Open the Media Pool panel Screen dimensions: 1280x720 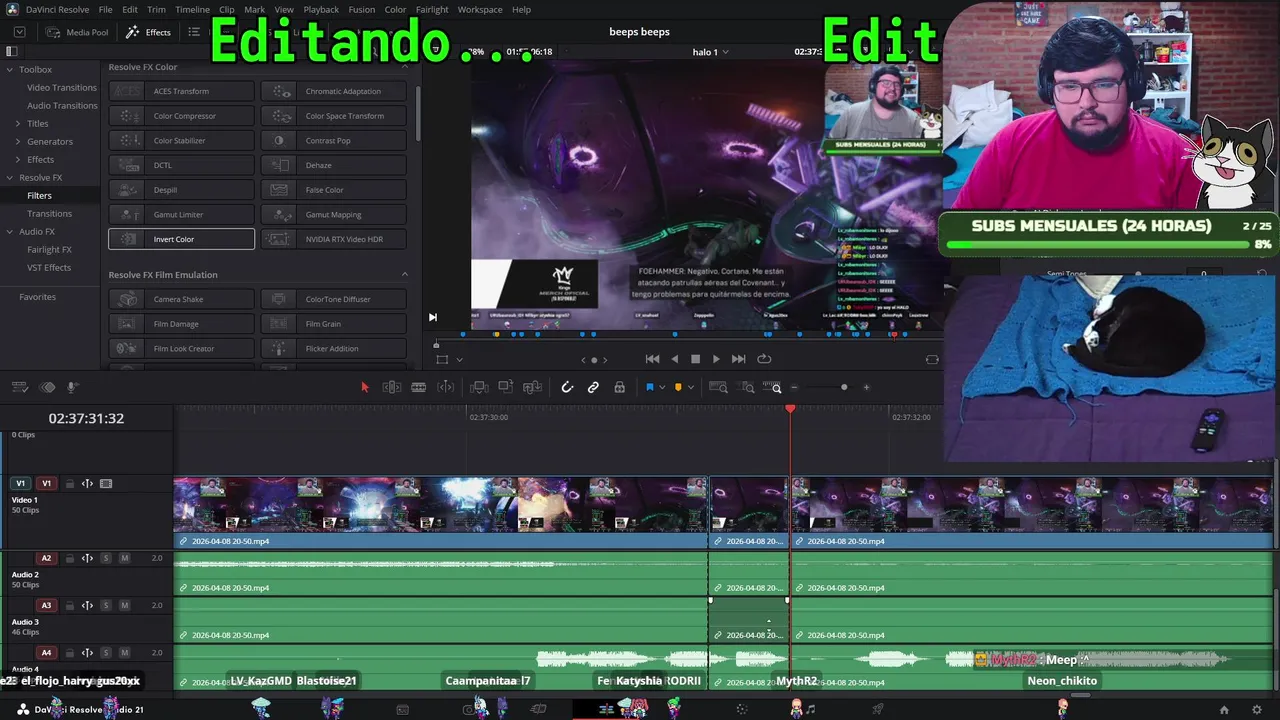[x=76, y=32]
